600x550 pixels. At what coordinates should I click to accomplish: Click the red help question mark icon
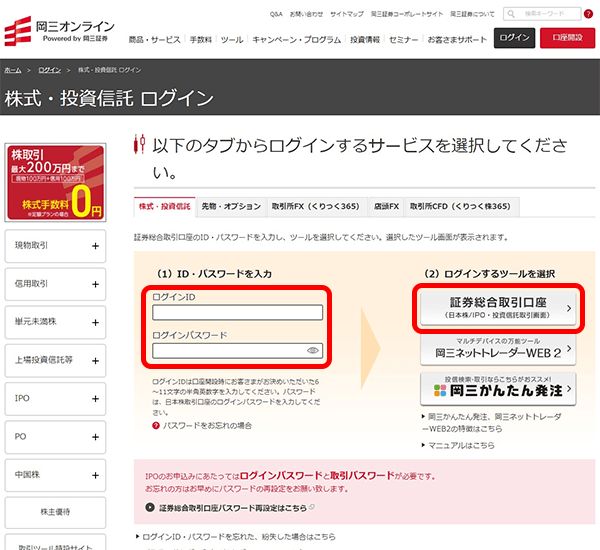[x=588, y=14]
